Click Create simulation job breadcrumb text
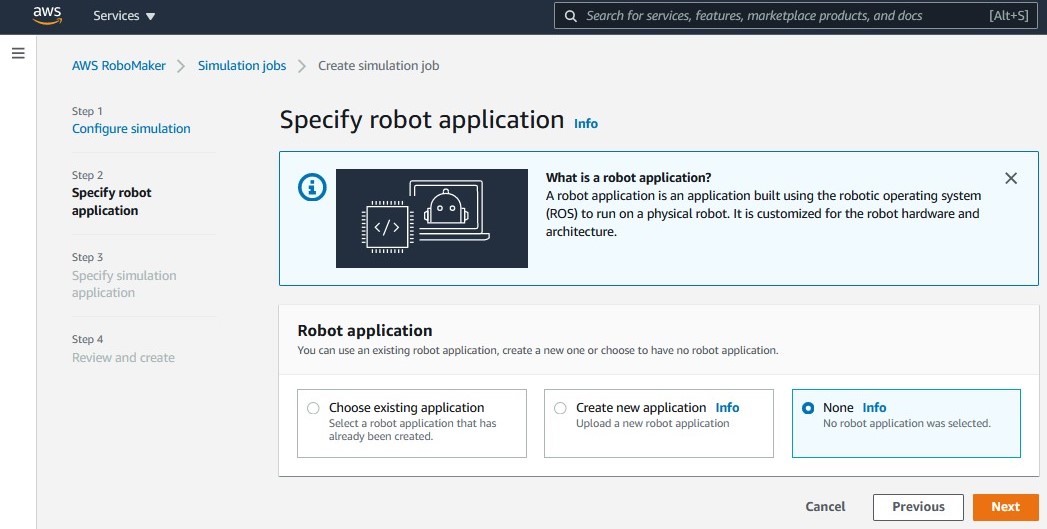The width and height of the screenshot is (1047, 529). click(x=379, y=65)
